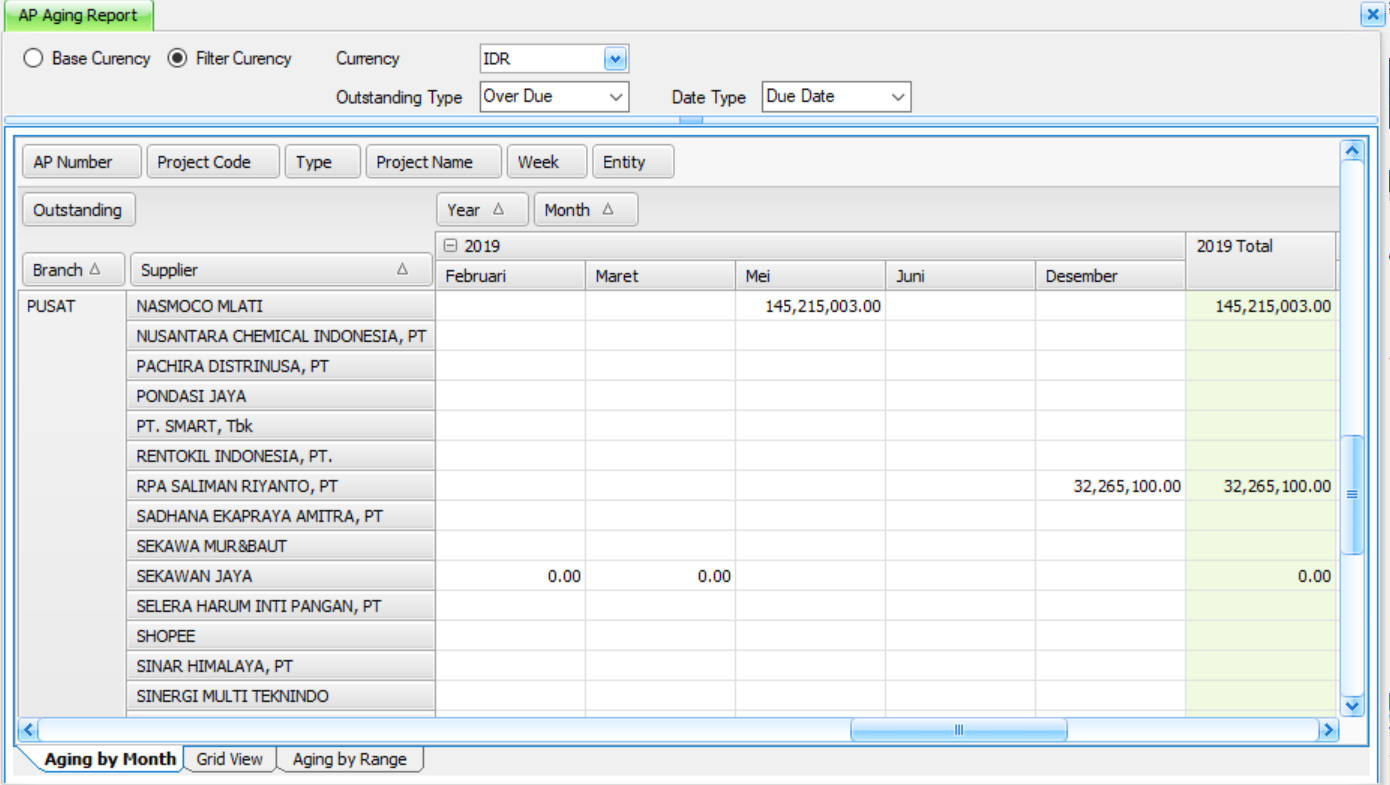Click the horizontal scrollbar right arrow
Viewport: 1390px width, 785px height.
[x=1328, y=730]
